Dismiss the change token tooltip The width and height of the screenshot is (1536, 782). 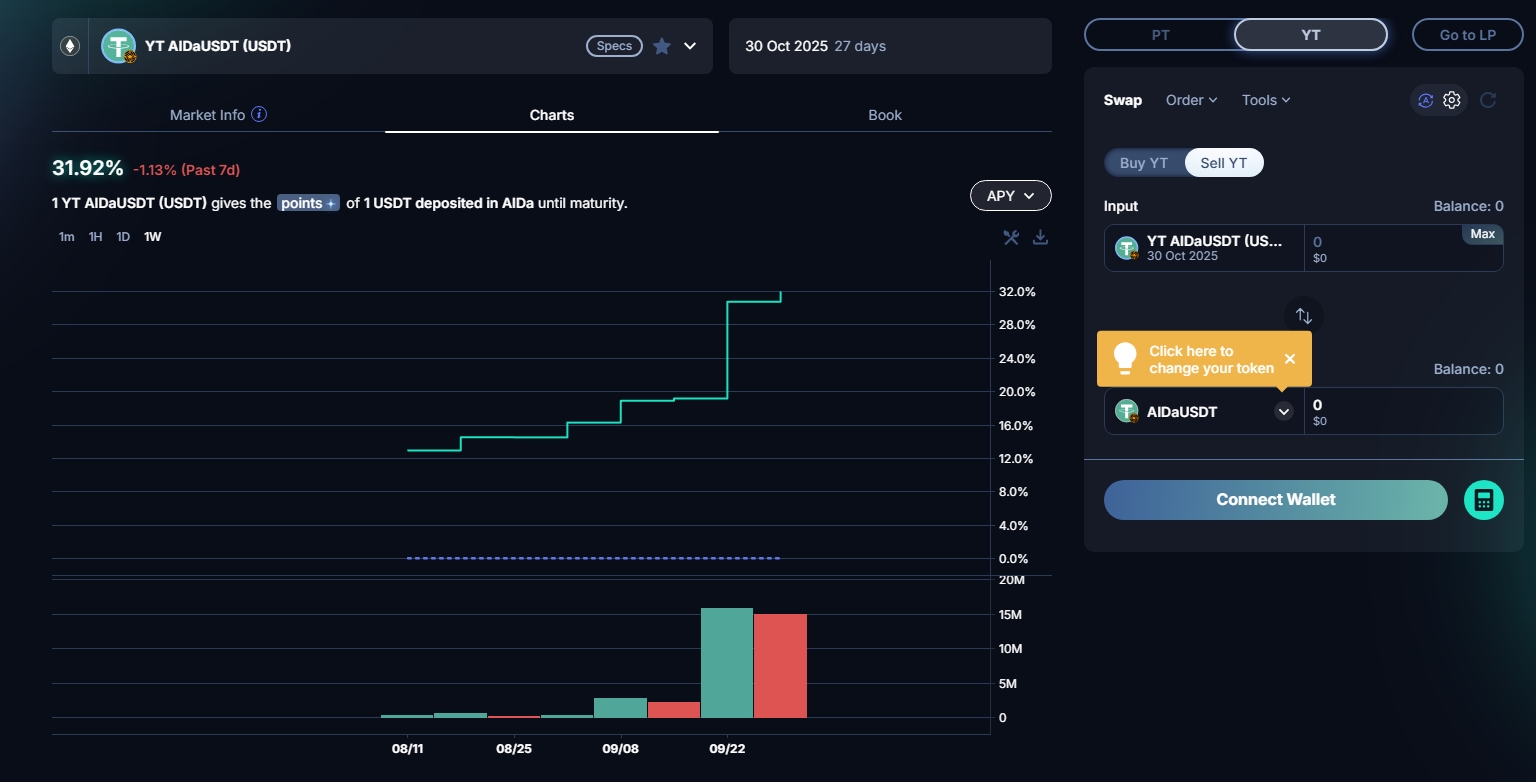coord(1289,359)
